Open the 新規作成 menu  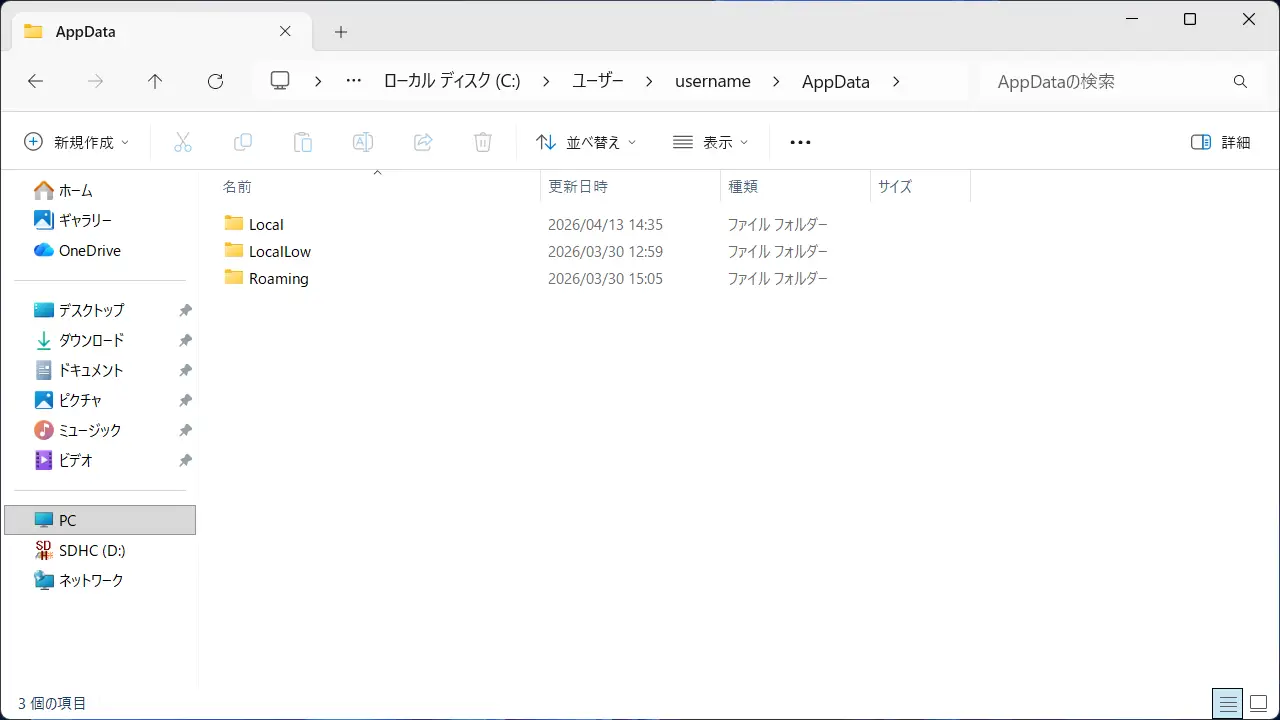pyautogui.click(x=77, y=142)
